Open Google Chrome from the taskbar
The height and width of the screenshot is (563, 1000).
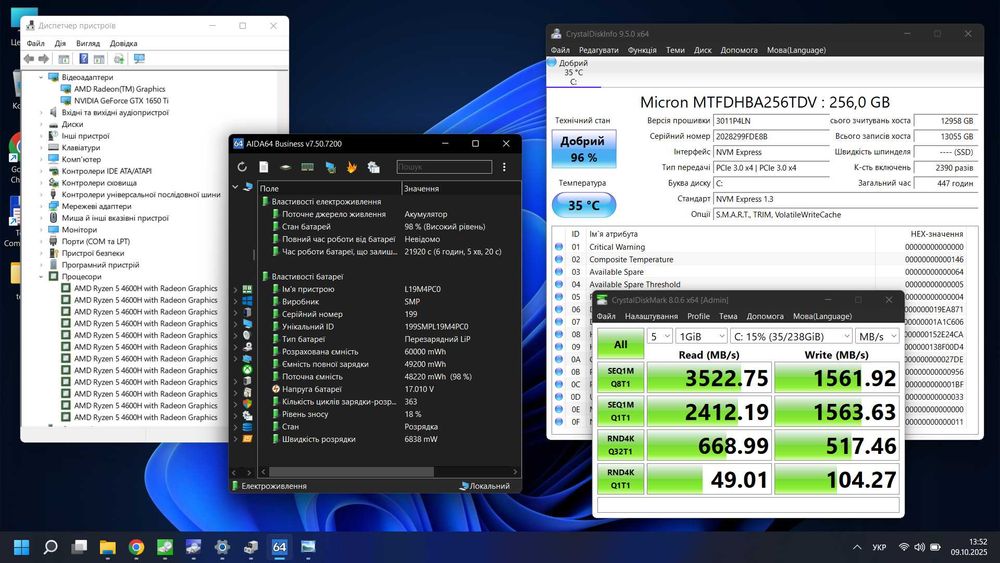(x=136, y=547)
